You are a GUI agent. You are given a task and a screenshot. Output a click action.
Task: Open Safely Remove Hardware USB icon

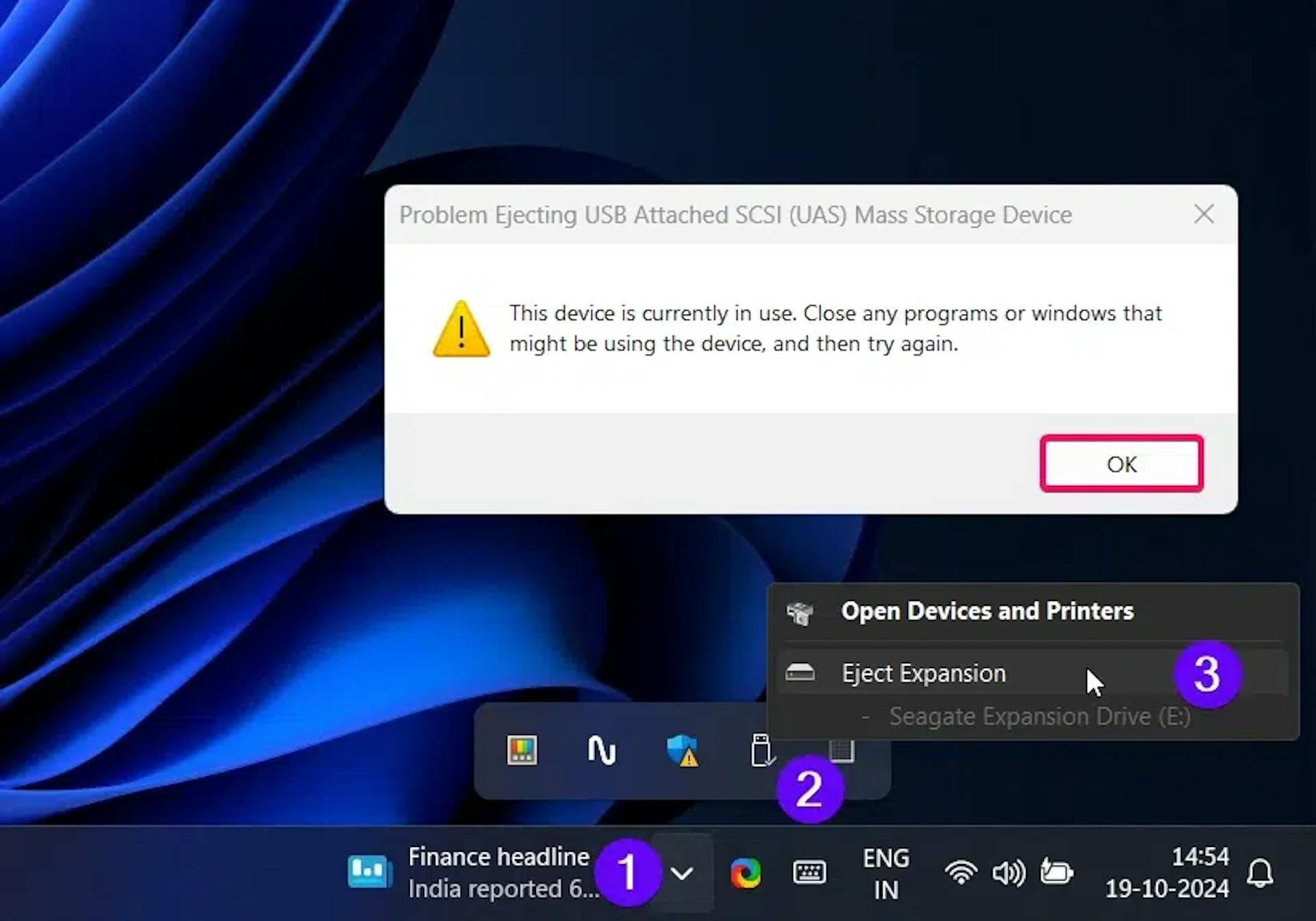pos(763,751)
